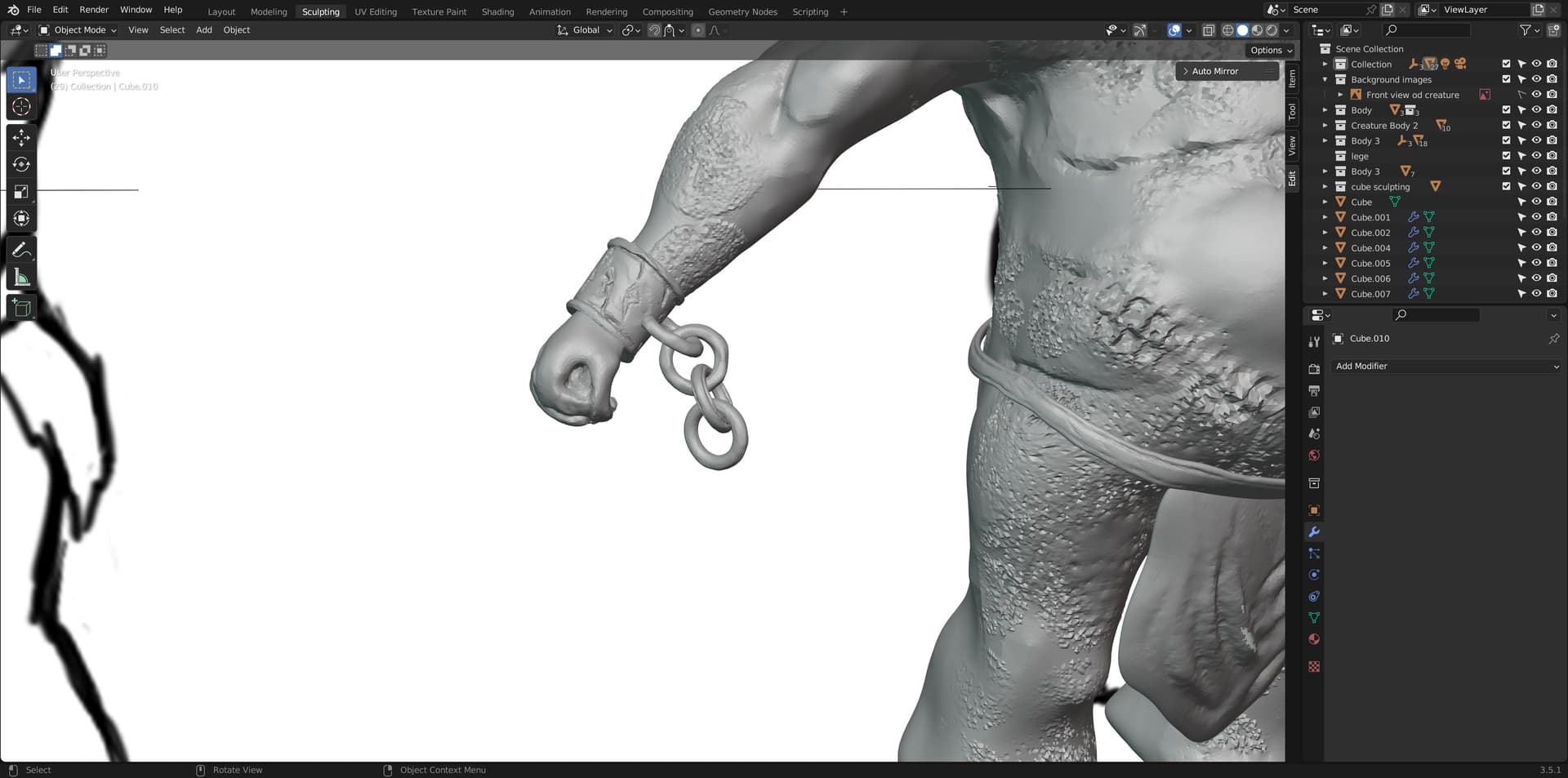Activate the 3D Cursor tool

click(x=21, y=107)
